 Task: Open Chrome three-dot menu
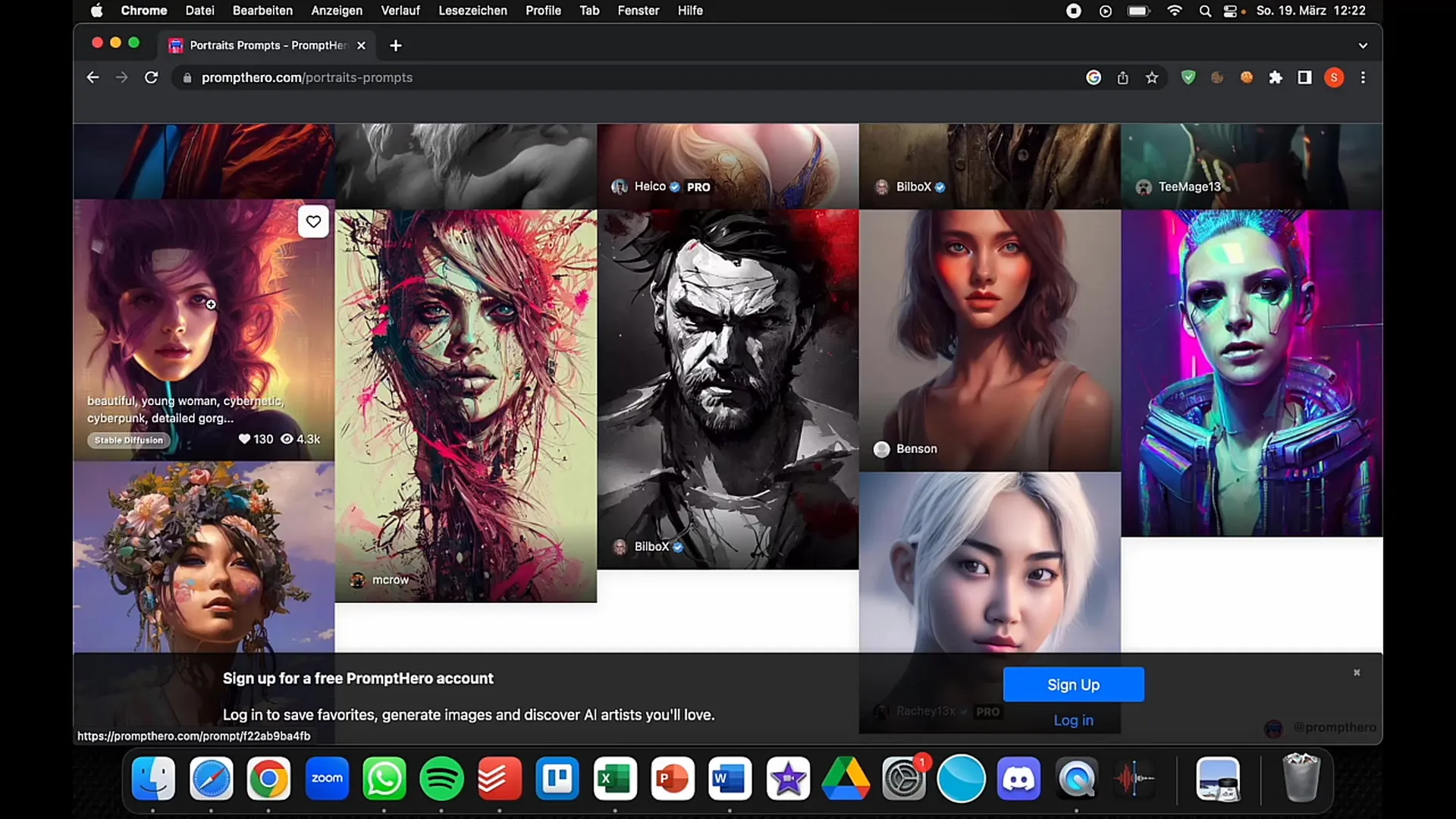pyautogui.click(x=1363, y=77)
